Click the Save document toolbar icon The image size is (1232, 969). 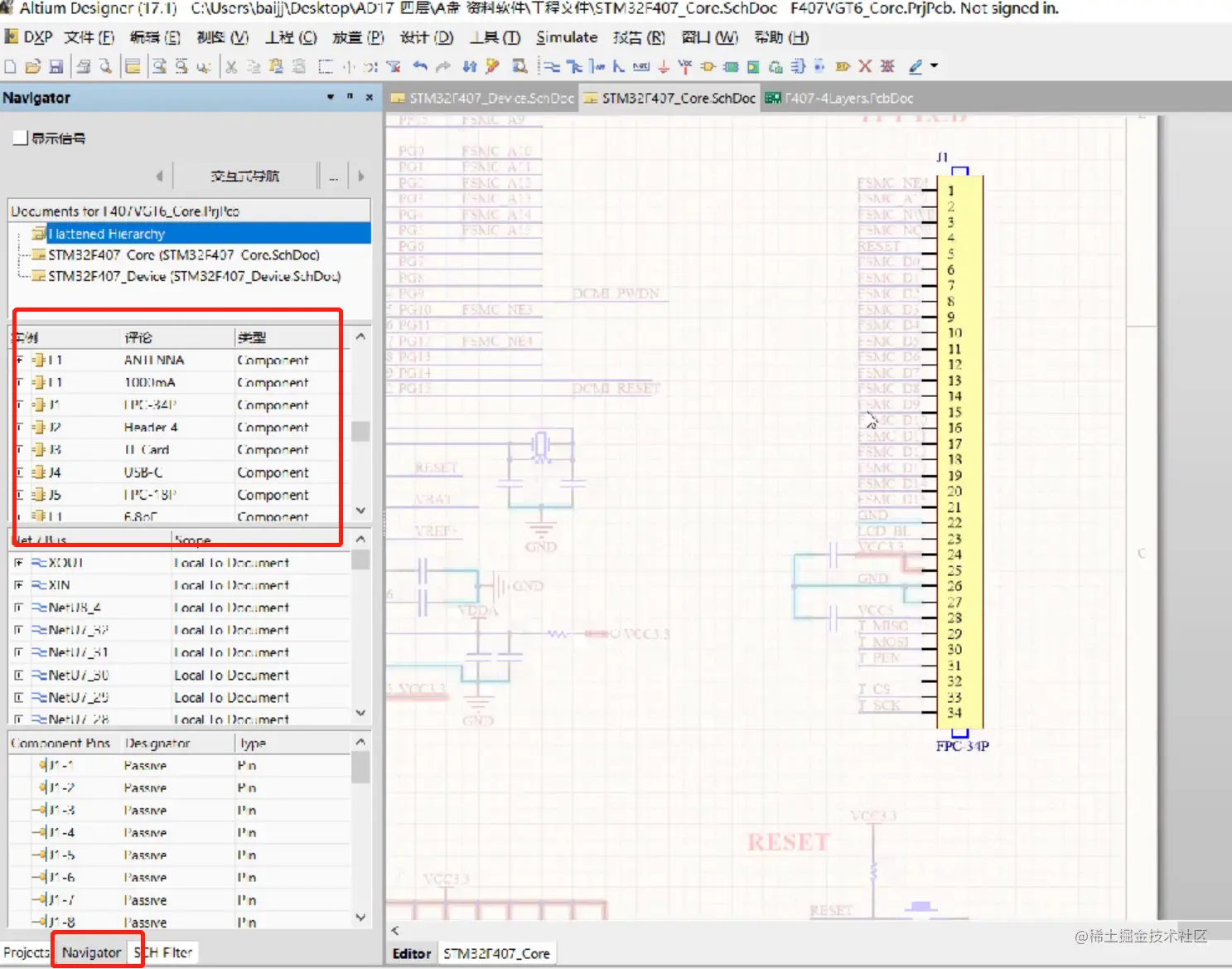click(x=56, y=67)
